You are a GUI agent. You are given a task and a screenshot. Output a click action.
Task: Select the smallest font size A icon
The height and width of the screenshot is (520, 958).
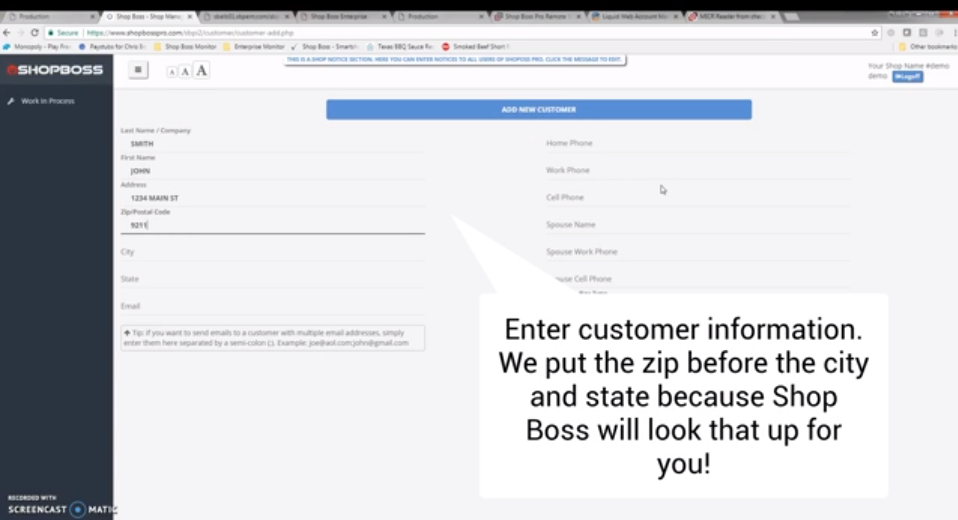[171, 72]
